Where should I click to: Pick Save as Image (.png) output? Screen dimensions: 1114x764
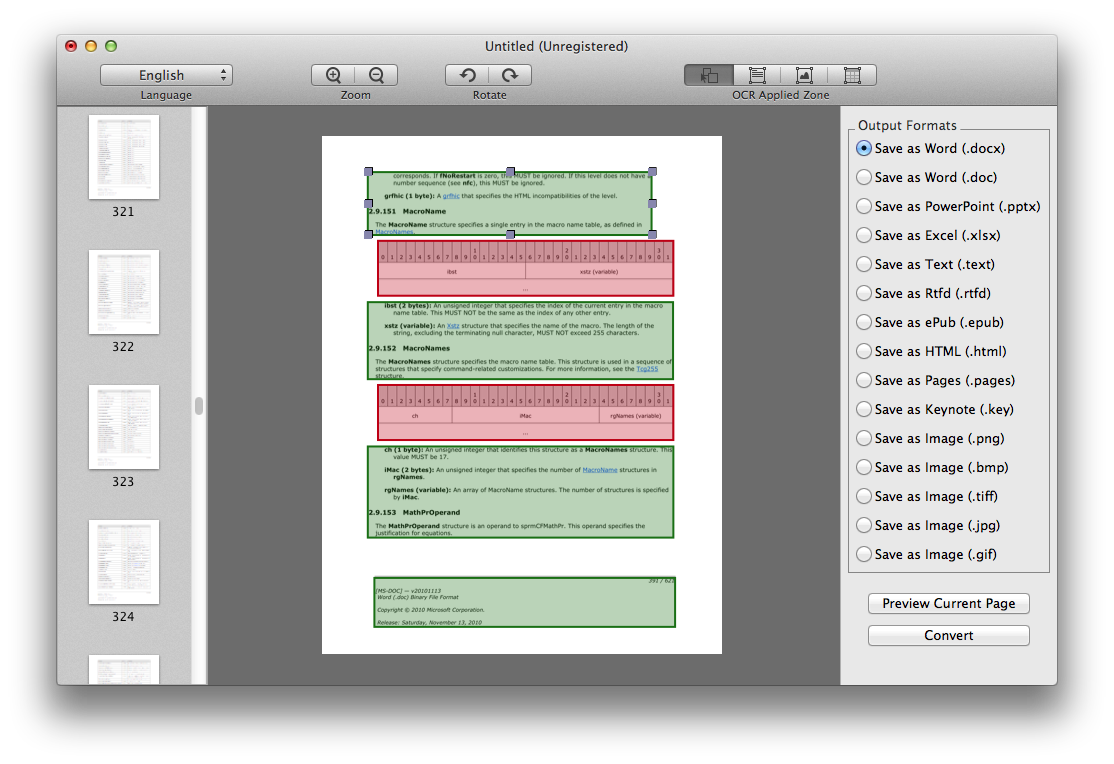click(864, 438)
